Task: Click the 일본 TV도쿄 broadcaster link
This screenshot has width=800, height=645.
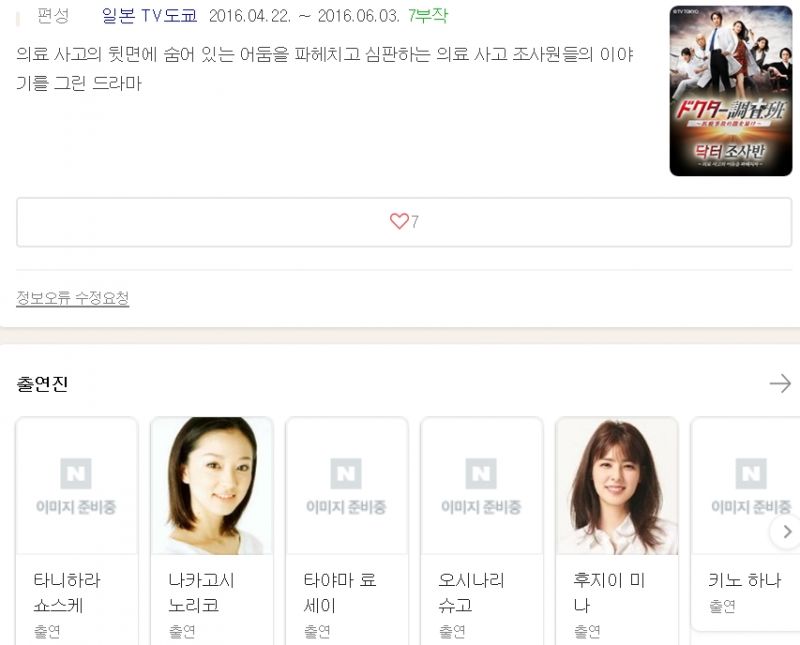Action: 149,15
